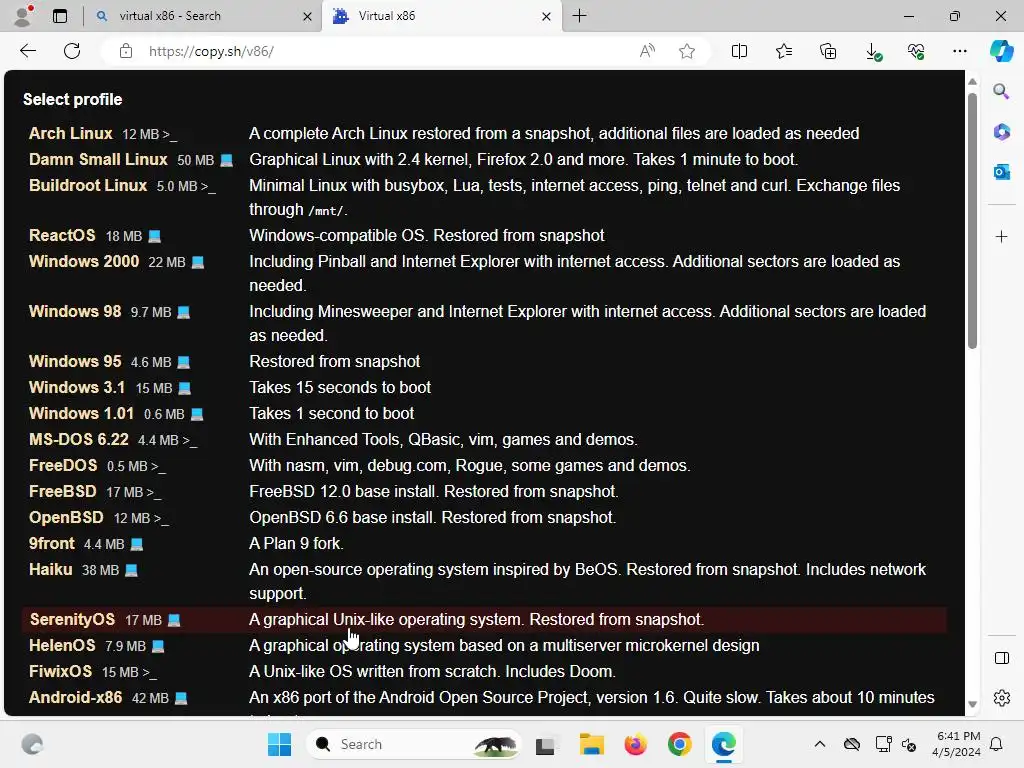Open the notifications bell
This screenshot has height=768, width=1024.
click(997, 744)
